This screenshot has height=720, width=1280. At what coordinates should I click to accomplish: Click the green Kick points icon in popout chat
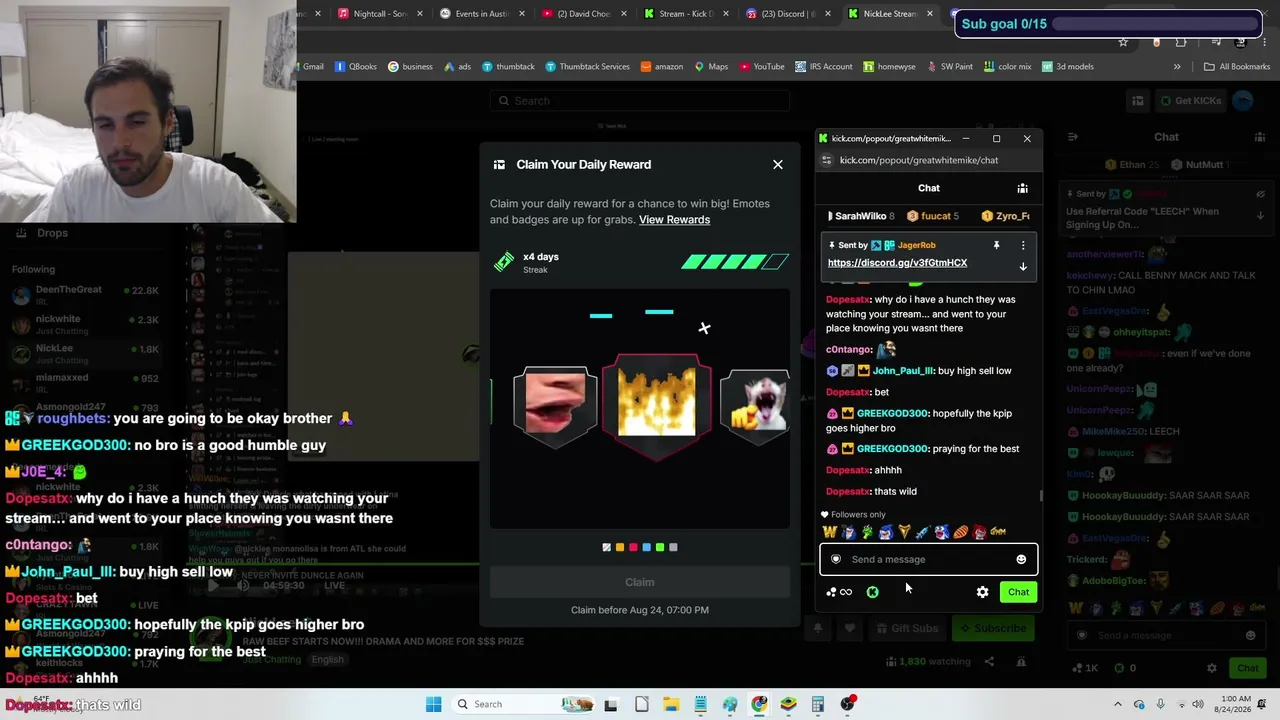tap(872, 592)
